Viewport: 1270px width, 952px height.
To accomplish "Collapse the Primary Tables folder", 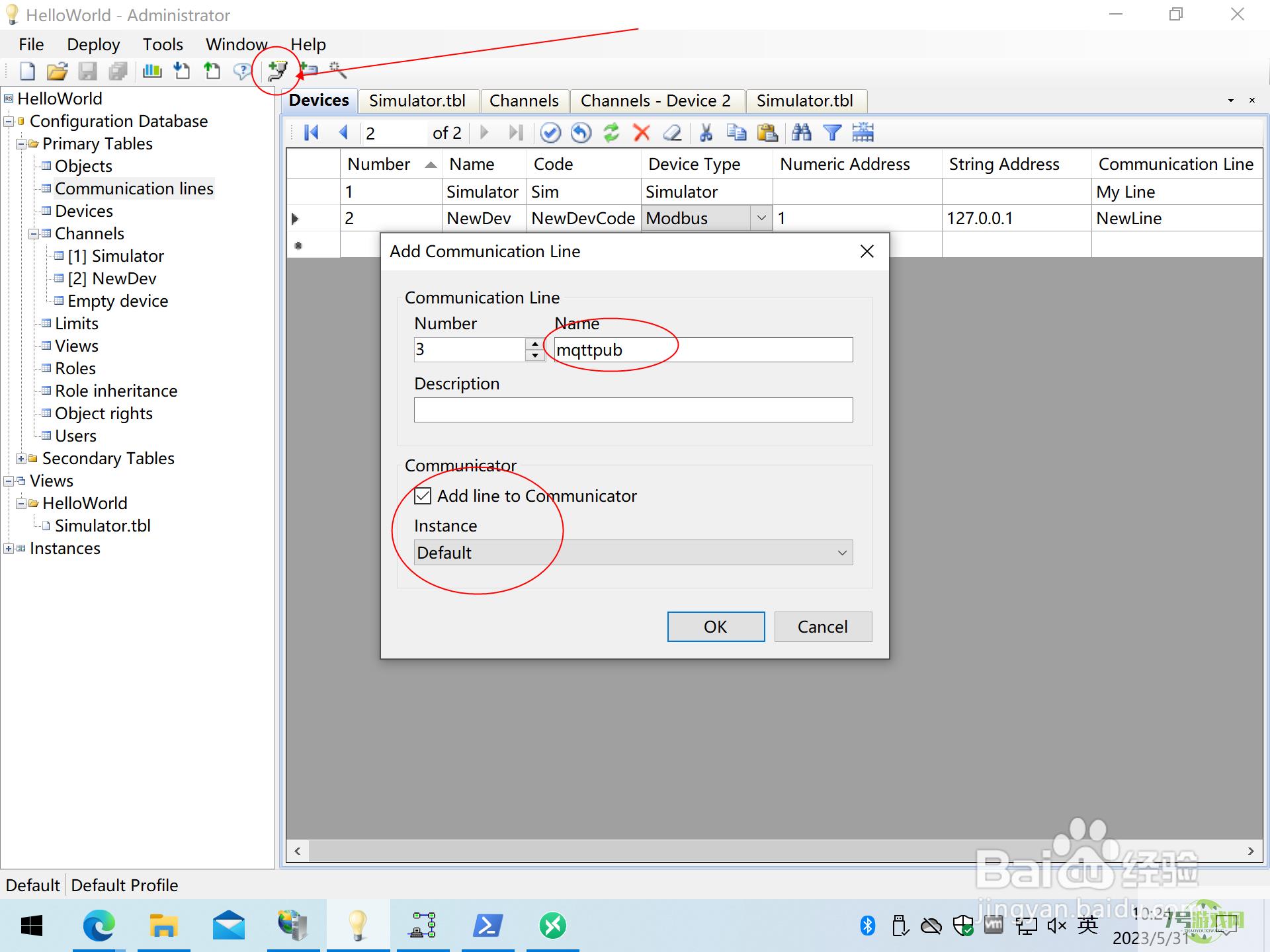I will [x=21, y=144].
